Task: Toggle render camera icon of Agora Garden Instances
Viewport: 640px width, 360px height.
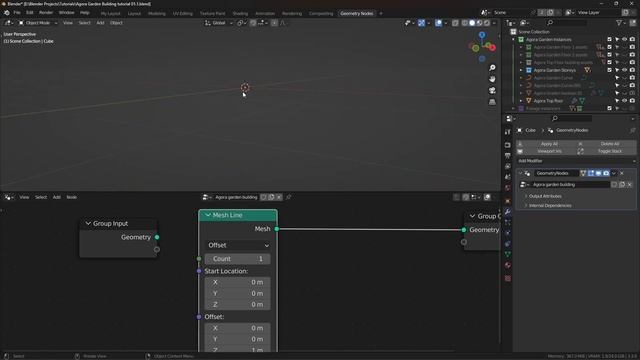Action: [632, 40]
